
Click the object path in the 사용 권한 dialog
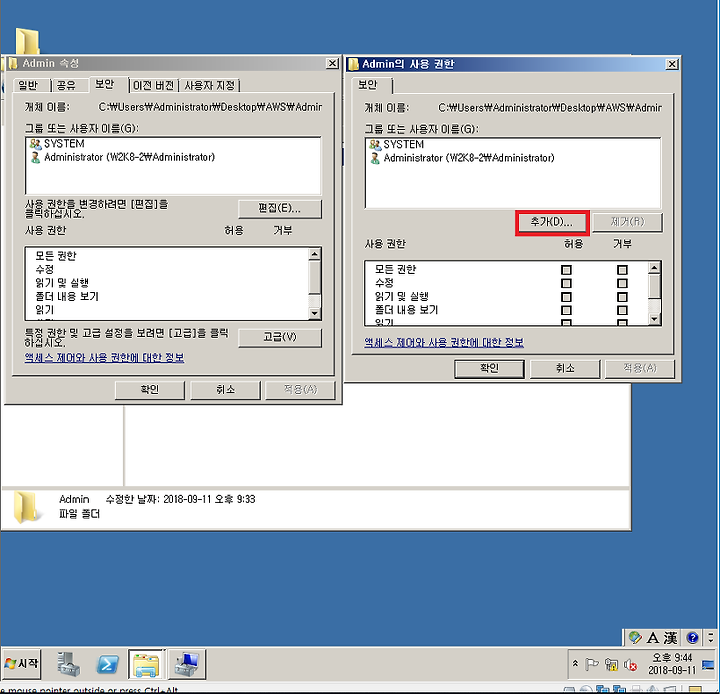pos(550,108)
